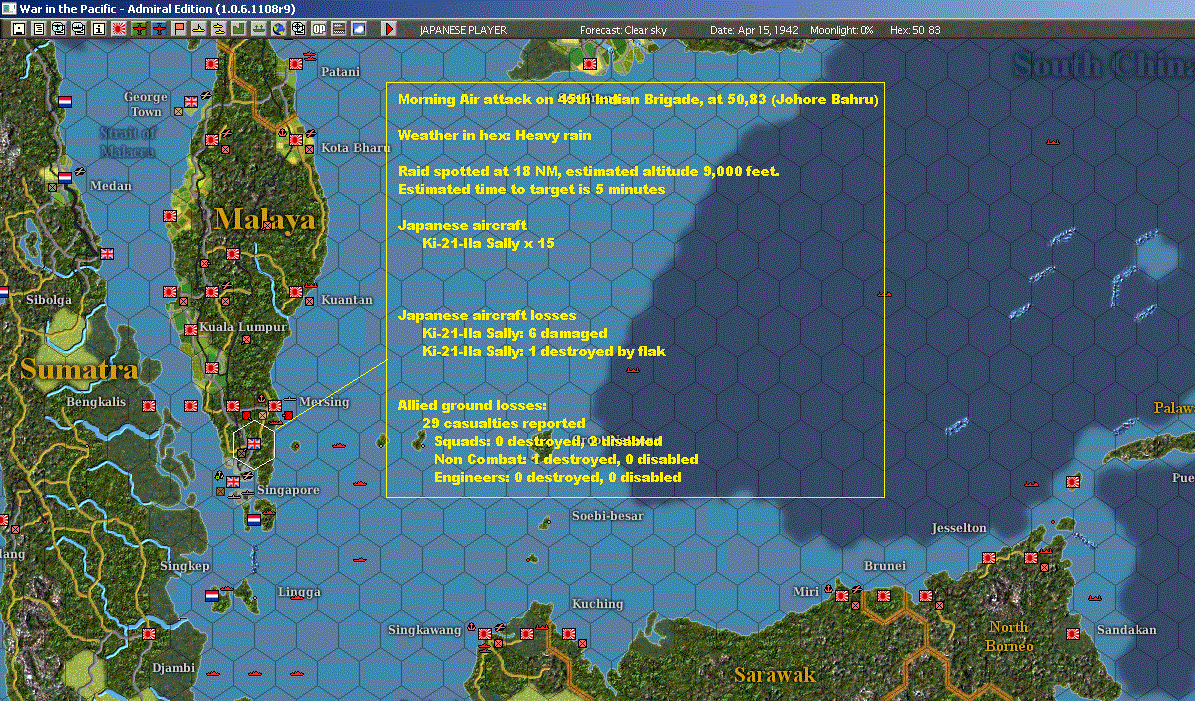Select Japanese flag marker below Jesselton label

pos(988,558)
